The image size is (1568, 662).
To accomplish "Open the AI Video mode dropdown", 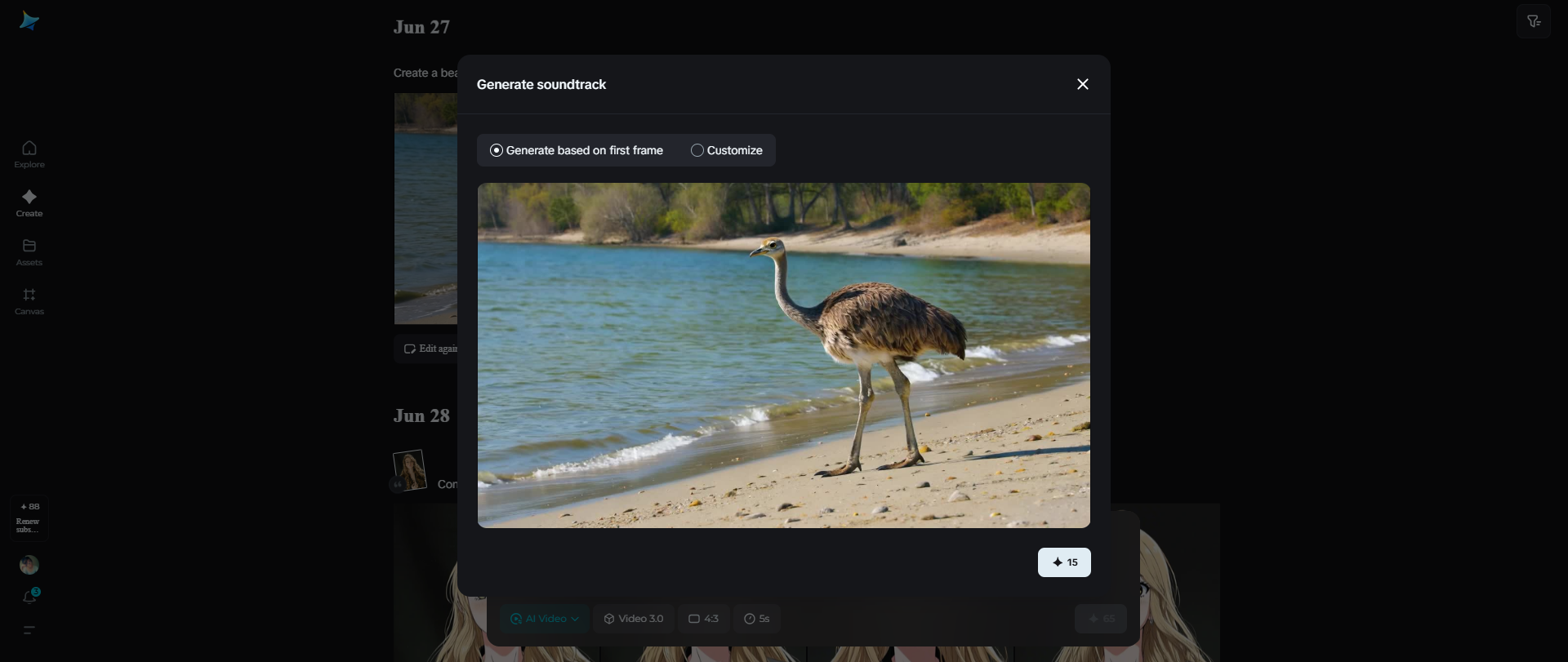I will (544, 619).
